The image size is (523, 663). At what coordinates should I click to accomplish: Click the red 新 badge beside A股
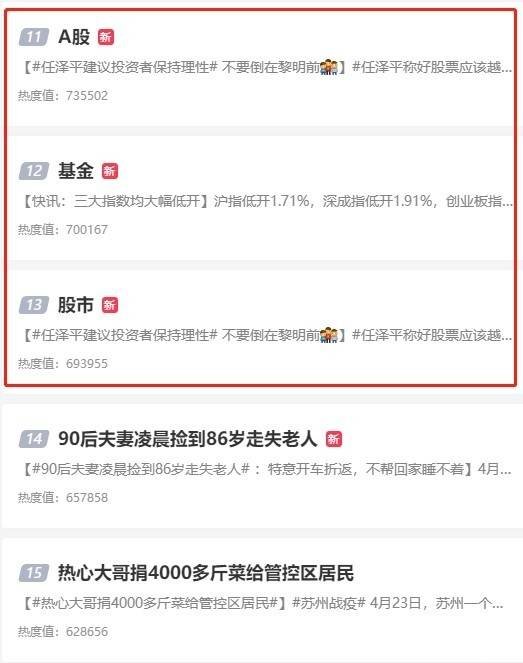106,37
